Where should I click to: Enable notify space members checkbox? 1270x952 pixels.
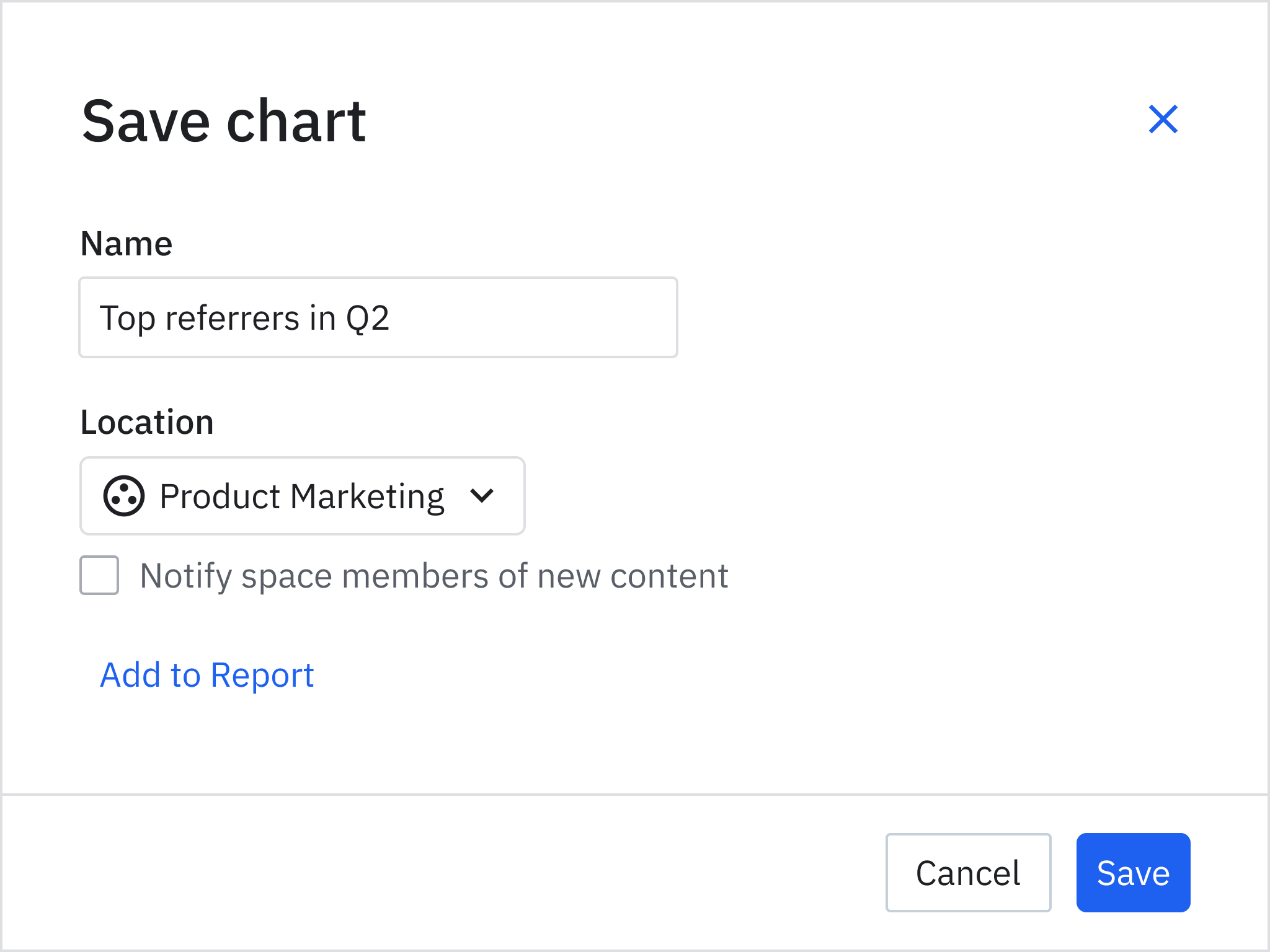coord(99,575)
